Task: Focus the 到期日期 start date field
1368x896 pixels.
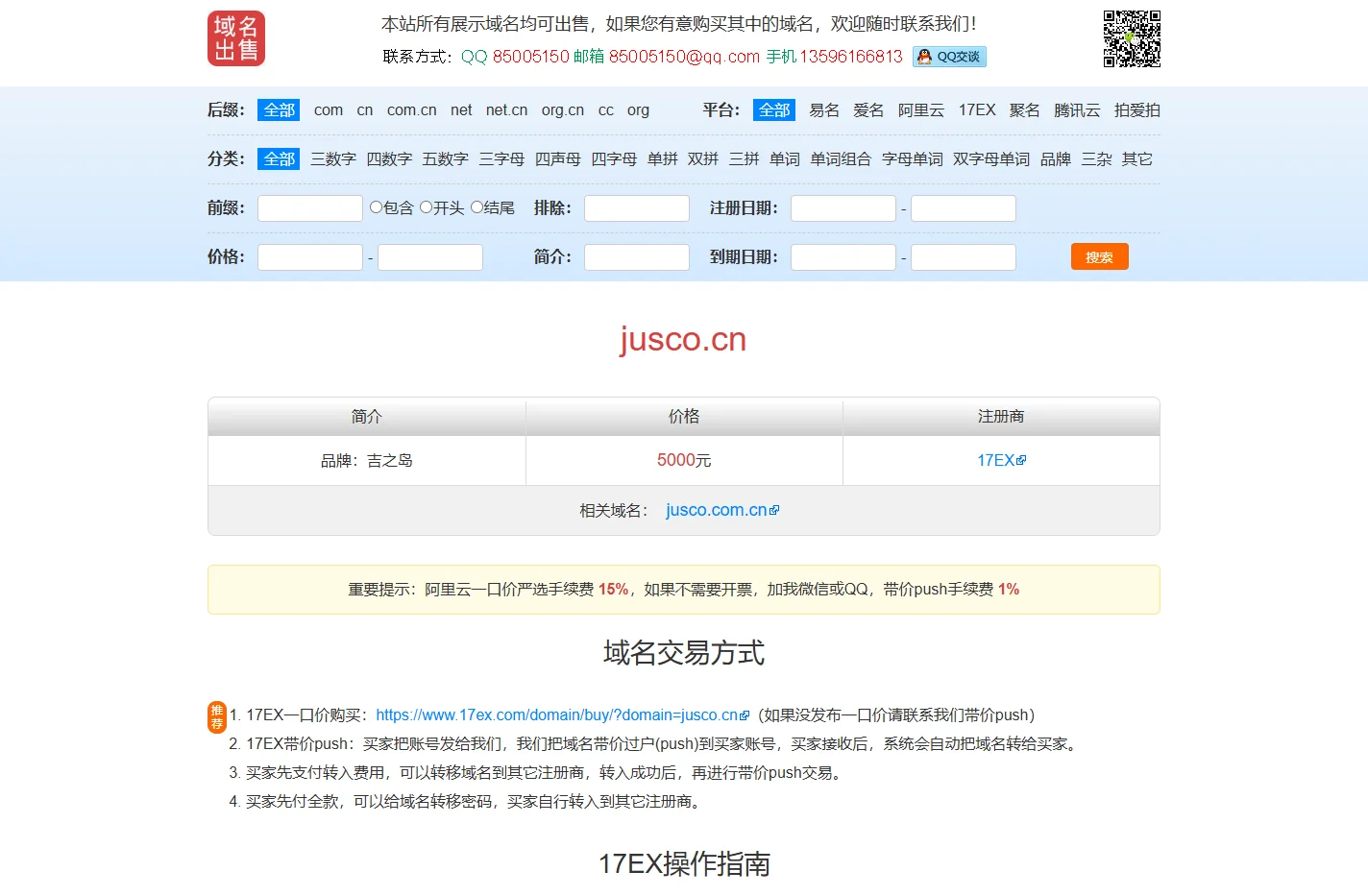Action: pyautogui.click(x=843, y=257)
